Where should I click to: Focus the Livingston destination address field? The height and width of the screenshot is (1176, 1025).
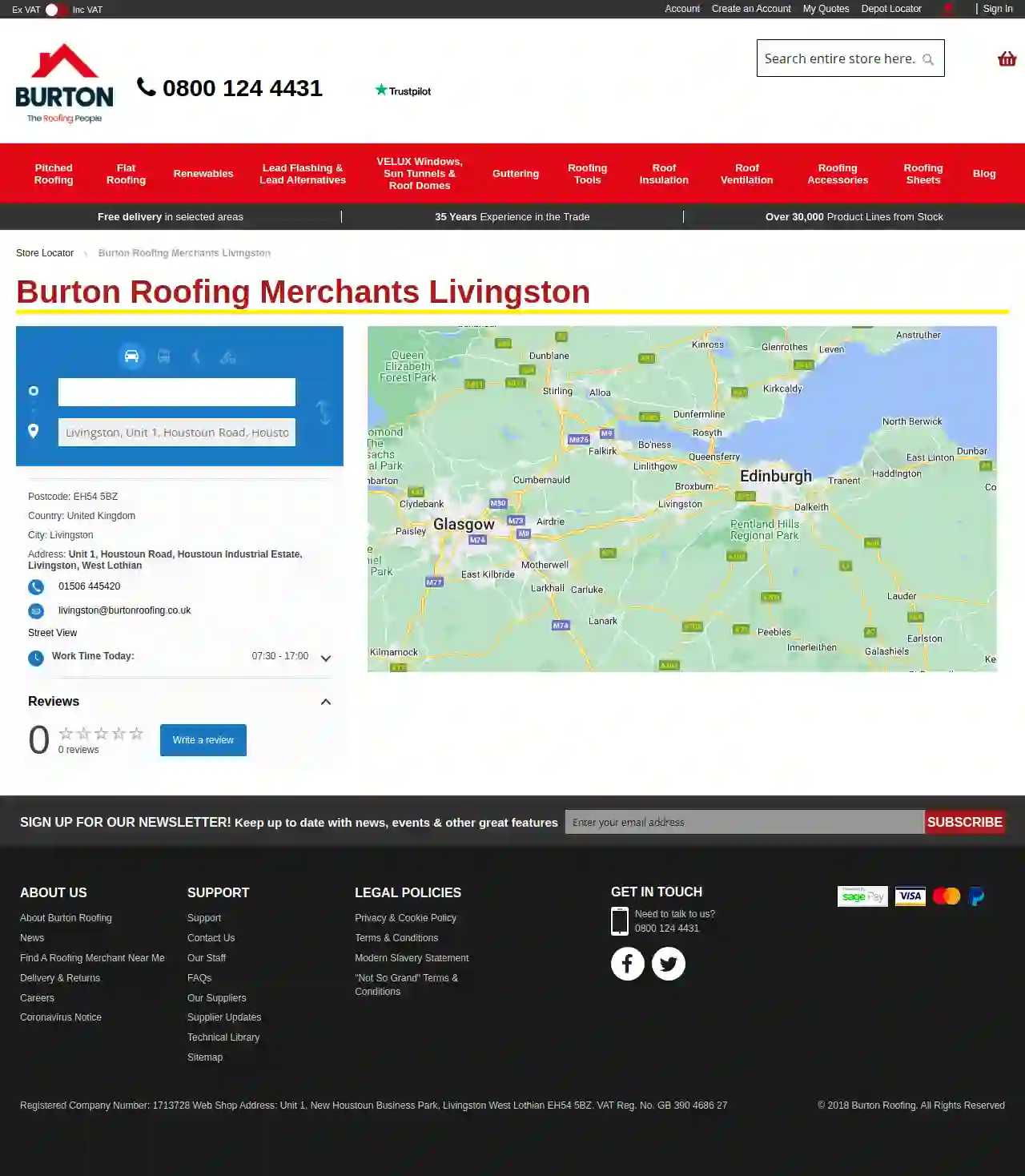[177, 433]
